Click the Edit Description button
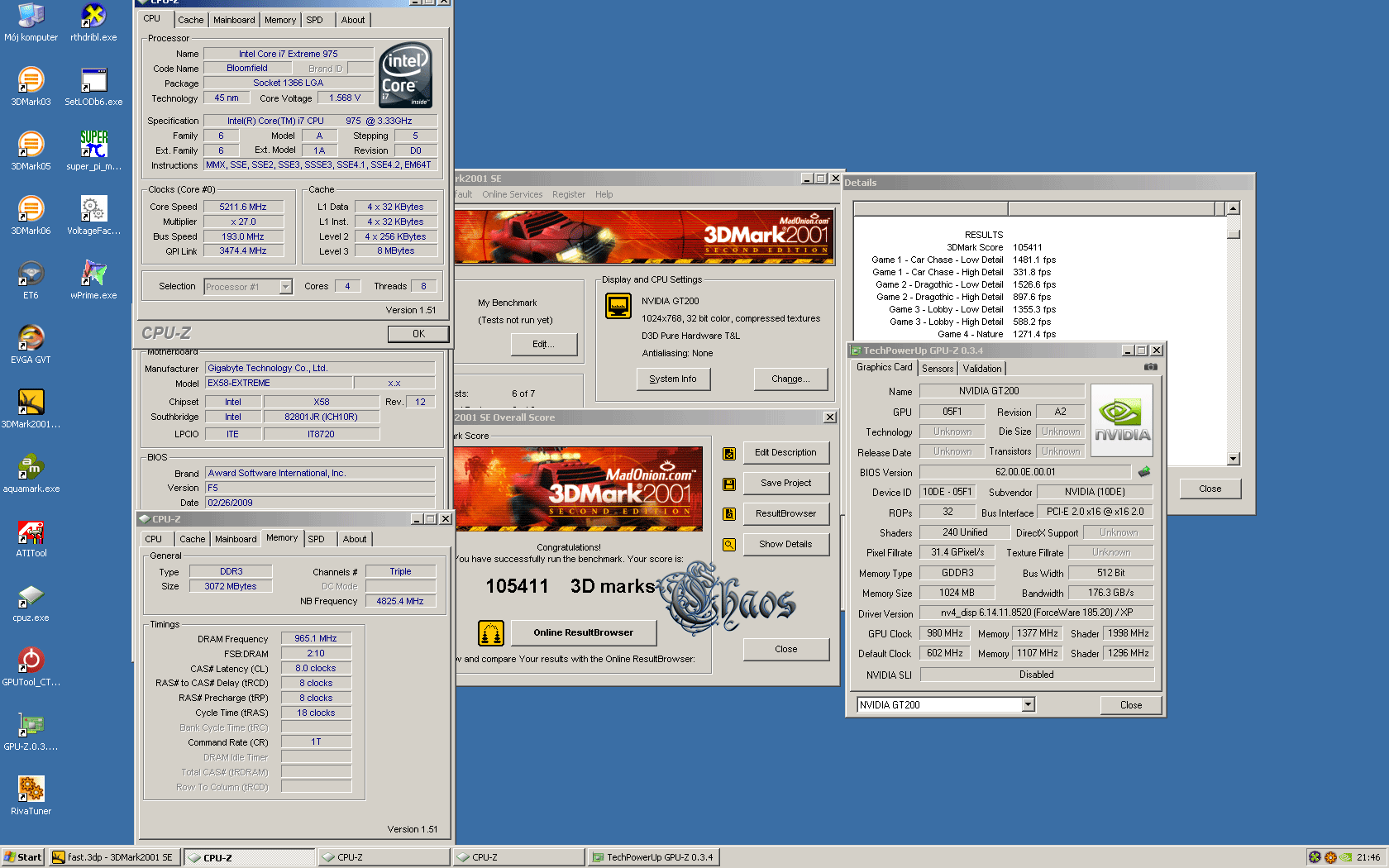This screenshot has height=868, width=1389. tap(785, 453)
